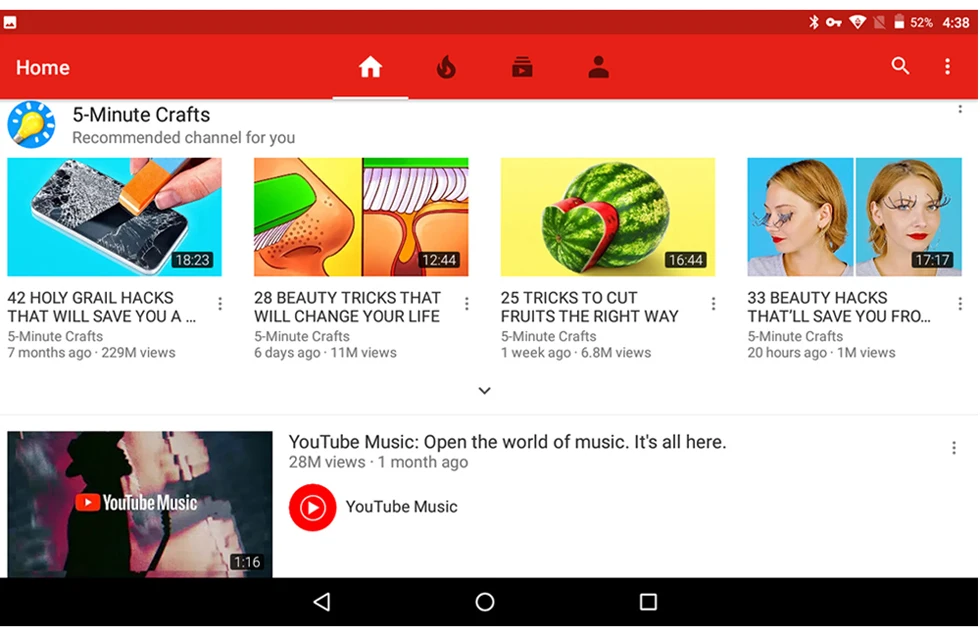Go to the Account person tab
The height and width of the screenshot is (628, 980).
pos(598,66)
